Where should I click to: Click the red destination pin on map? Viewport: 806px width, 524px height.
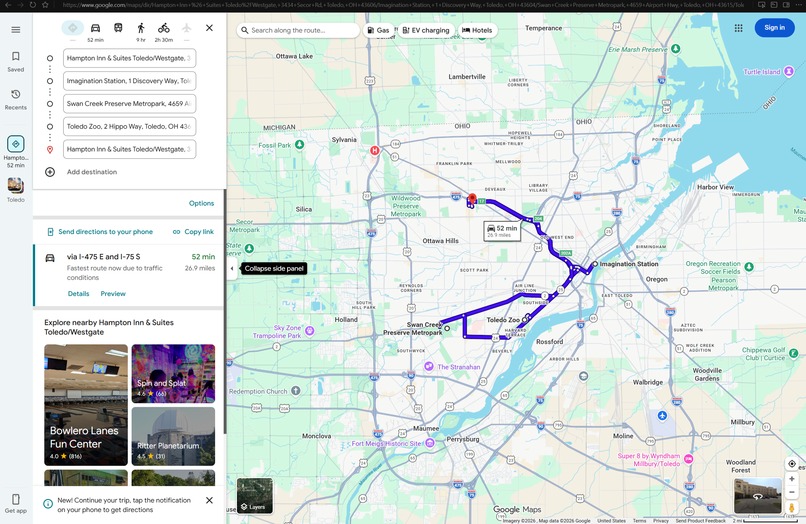tap(472, 199)
